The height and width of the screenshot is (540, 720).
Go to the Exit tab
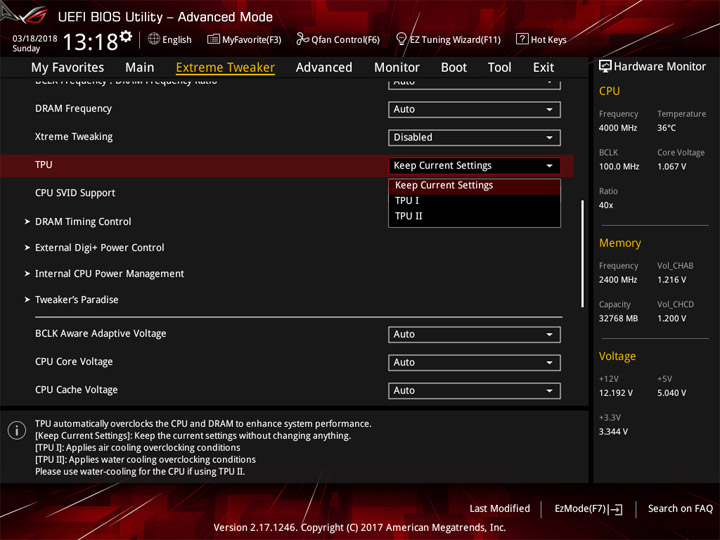543,68
